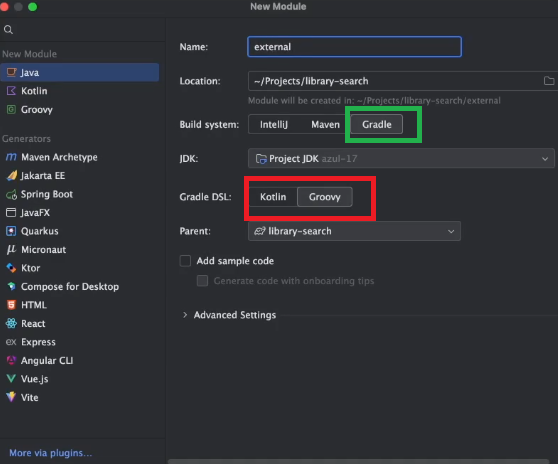Select Maven build system
Viewport: 558px width, 464px height.
325,124
